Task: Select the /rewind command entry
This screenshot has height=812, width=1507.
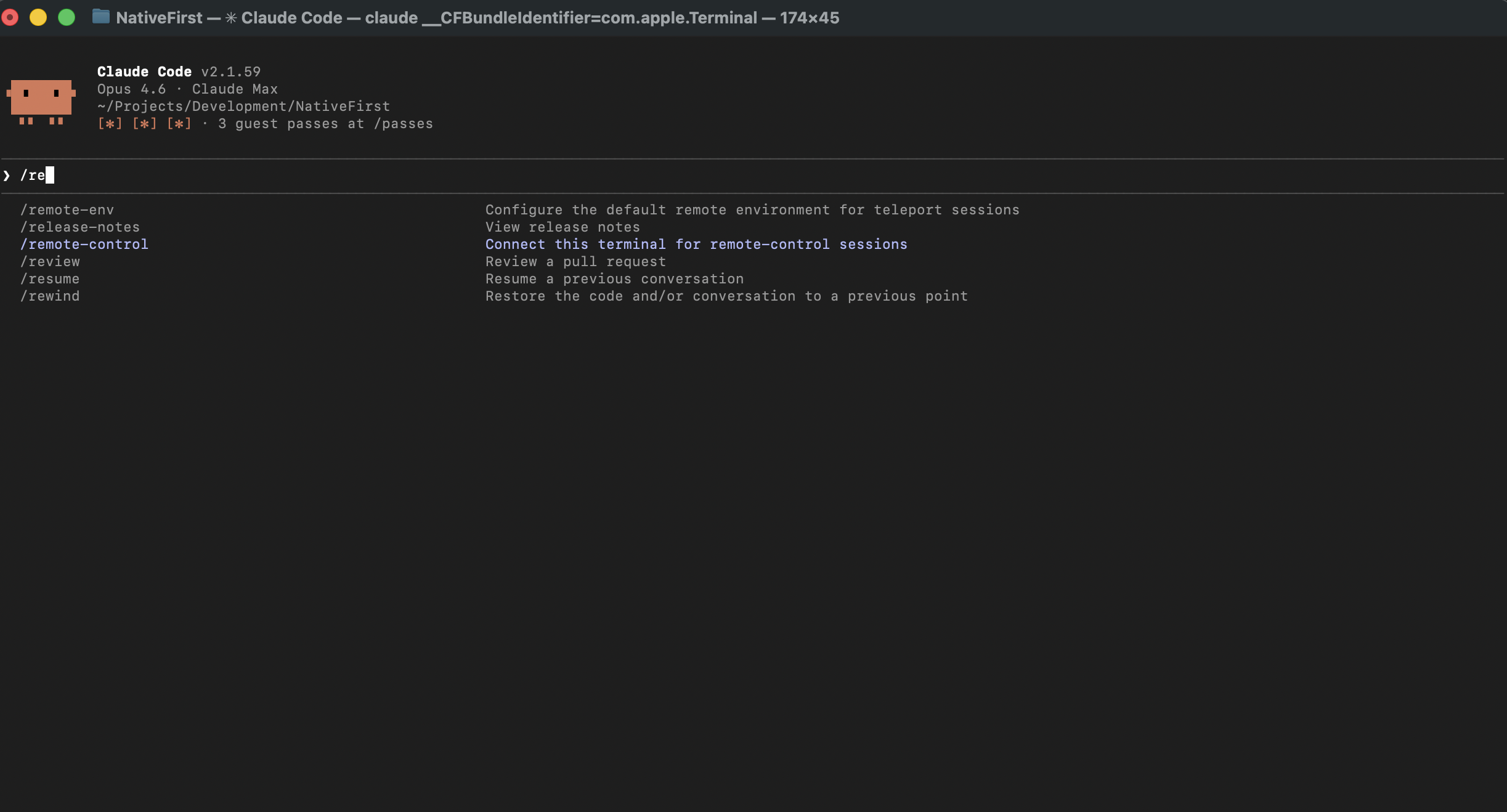Action: click(50, 296)
